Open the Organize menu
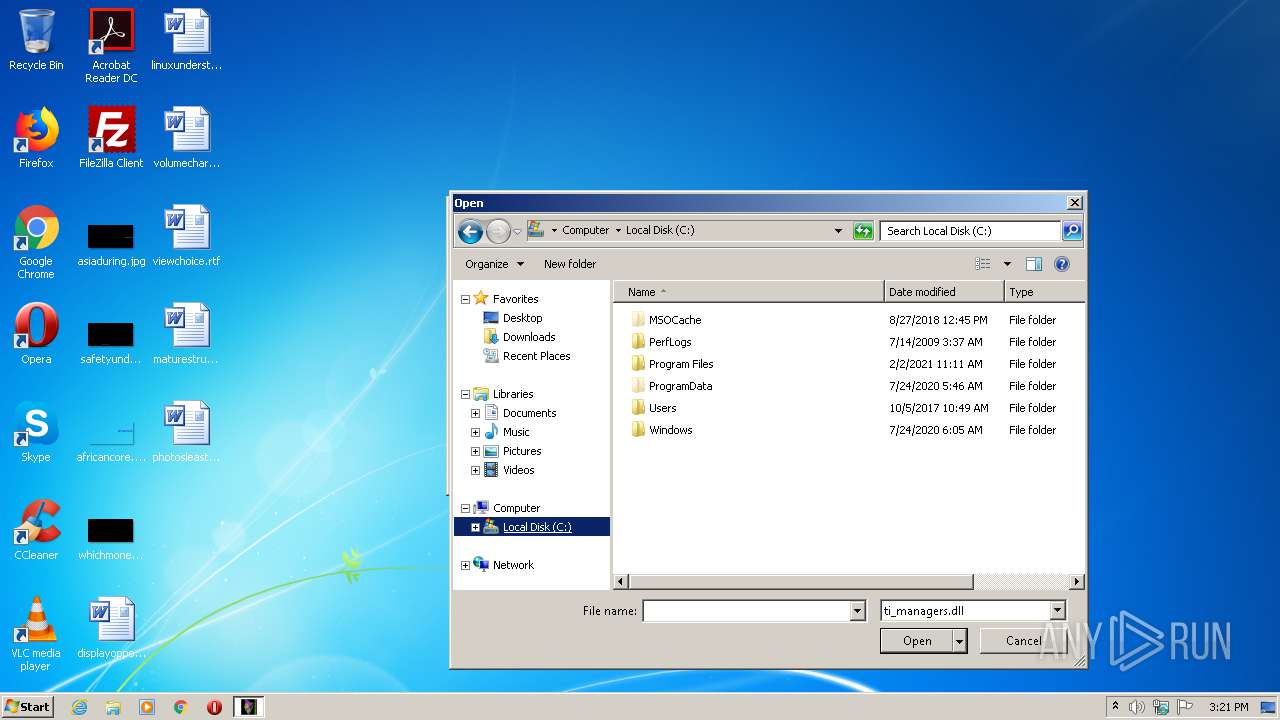This screenshot has width=1280, height=720. (494, 264)
